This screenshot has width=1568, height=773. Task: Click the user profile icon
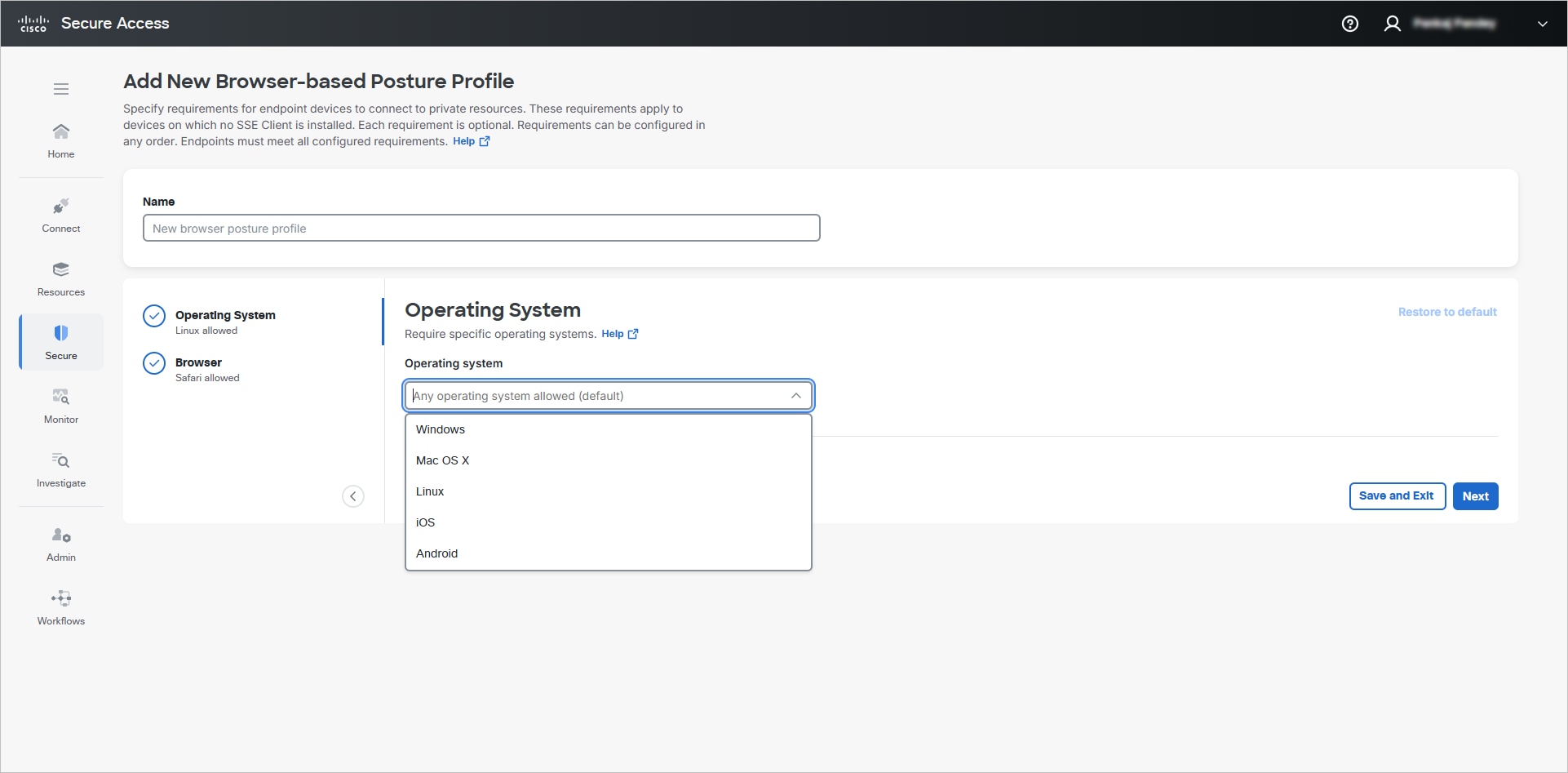[x=1393, y=24]
